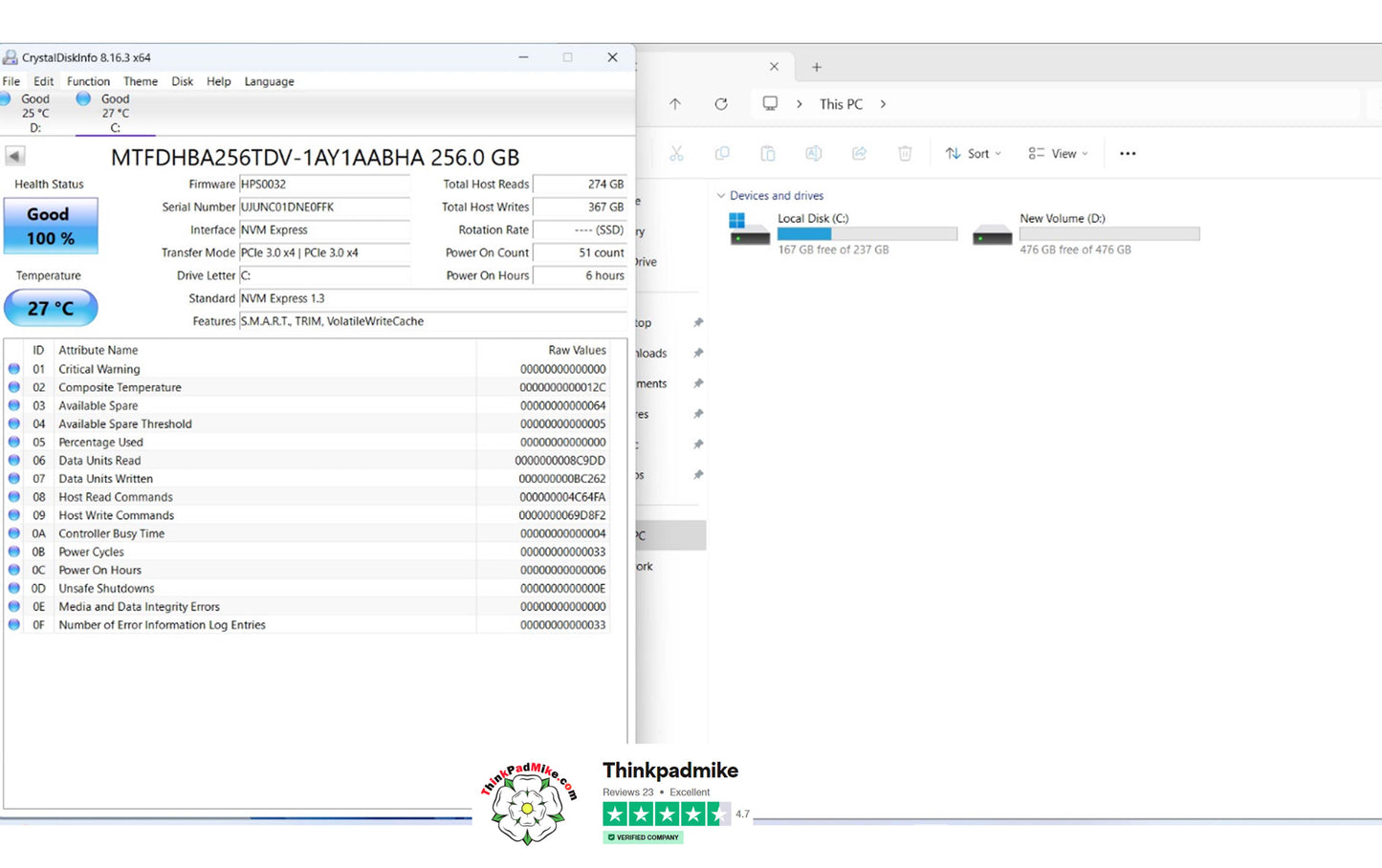1382x868 pixels.
Task: Click the Delete trash icon in Explorer
Action: pyautogui.click(x=905, y=153)
